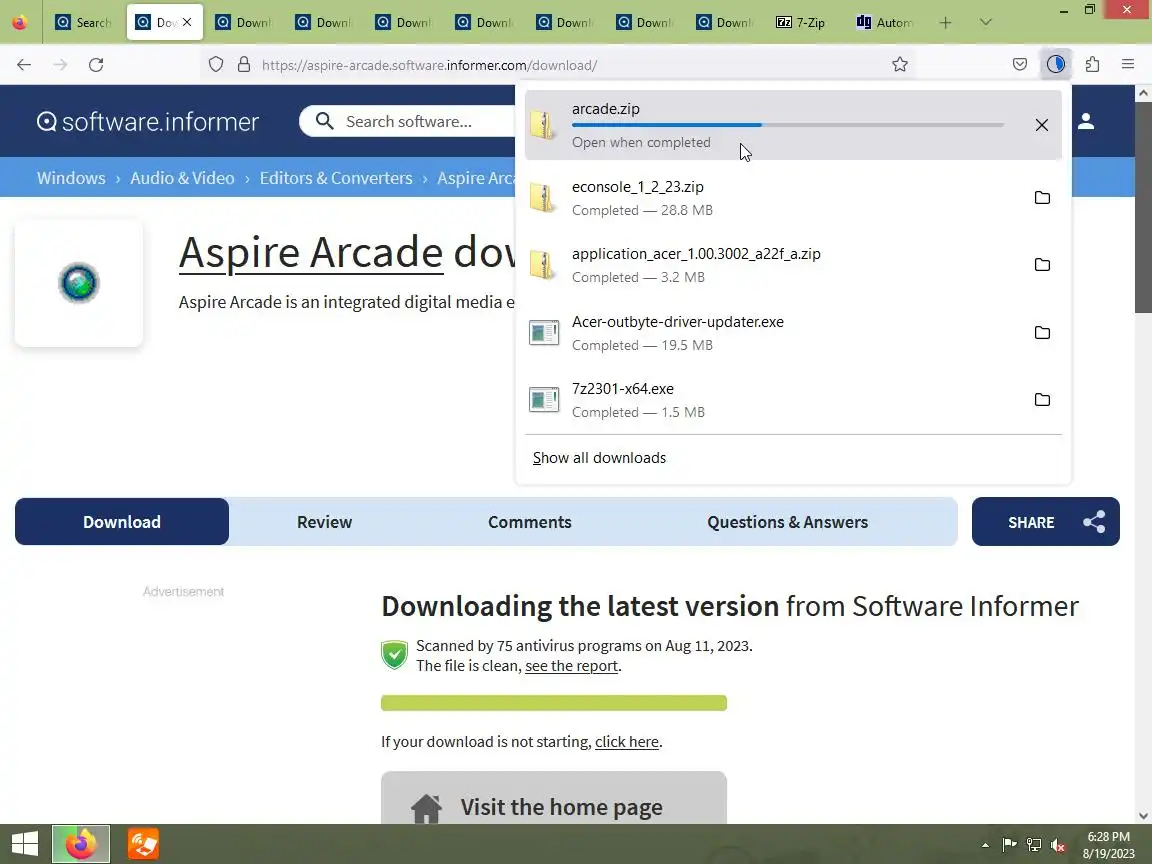
Task: Click the tracking protection shield icon
Action: pyautogui.click(x=215, y=65)
